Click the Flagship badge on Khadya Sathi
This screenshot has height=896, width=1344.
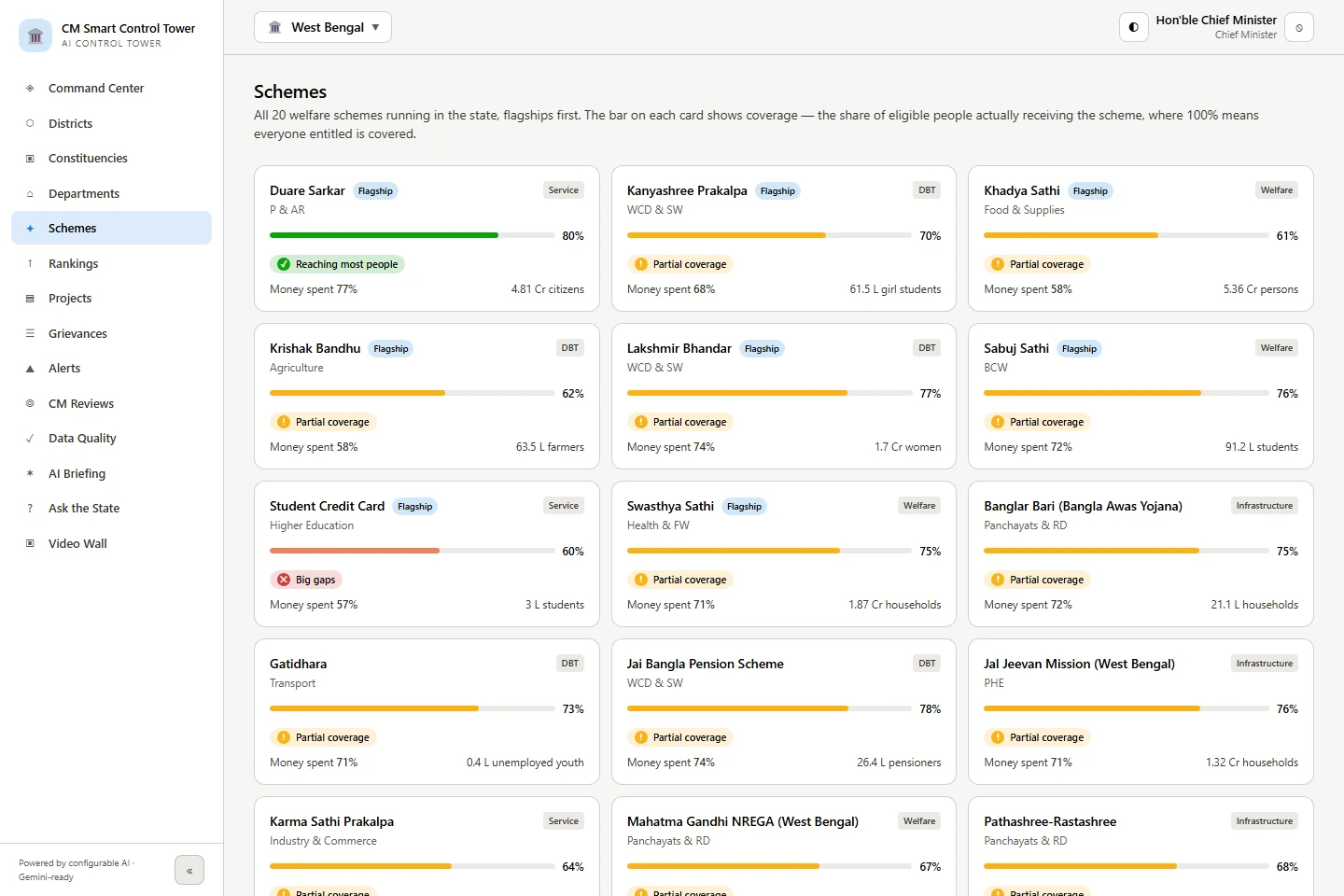1090,191
